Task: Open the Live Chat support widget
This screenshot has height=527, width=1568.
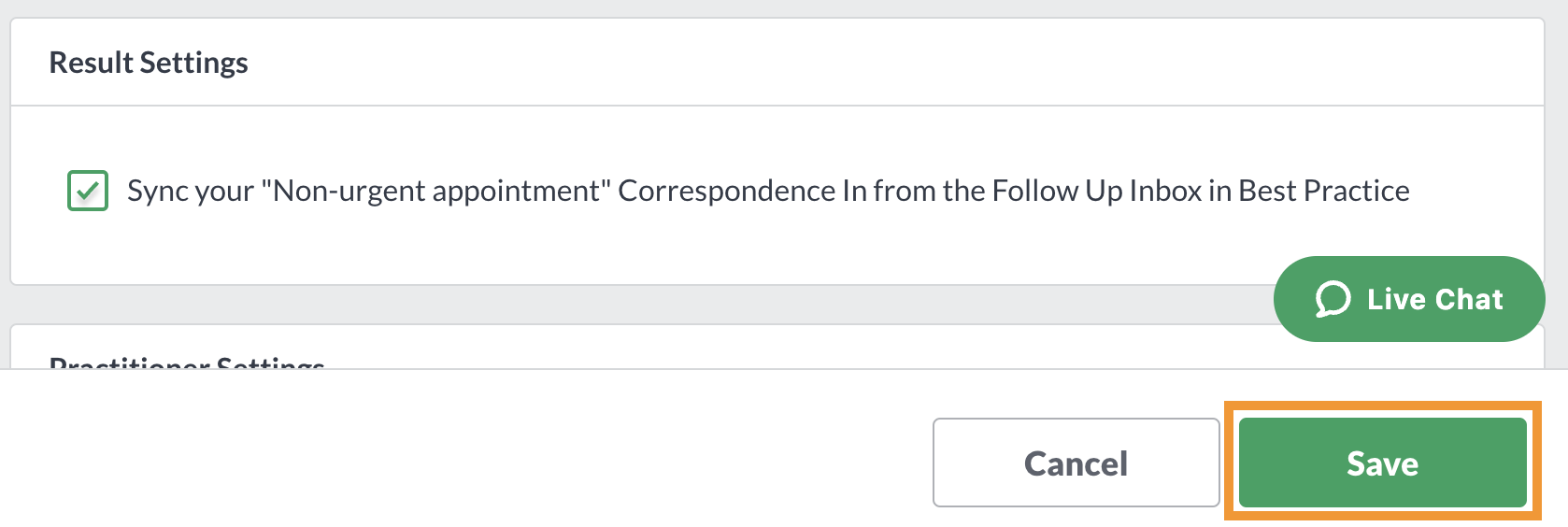Action: 1409,299
